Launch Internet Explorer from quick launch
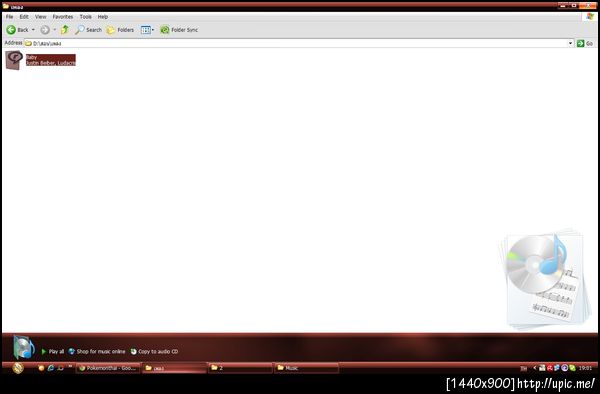The image size is (600, 394). click(x=51, y=368)
